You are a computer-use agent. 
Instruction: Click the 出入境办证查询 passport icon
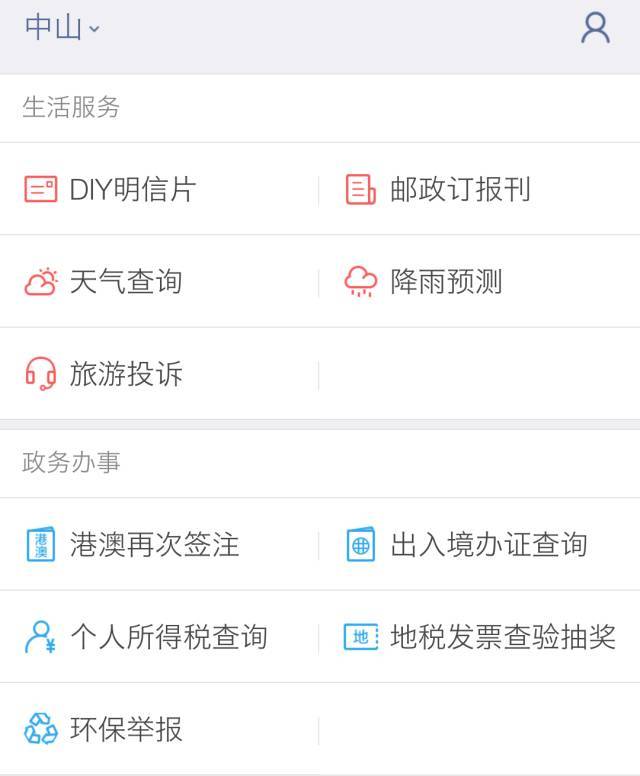coord(360,544)
